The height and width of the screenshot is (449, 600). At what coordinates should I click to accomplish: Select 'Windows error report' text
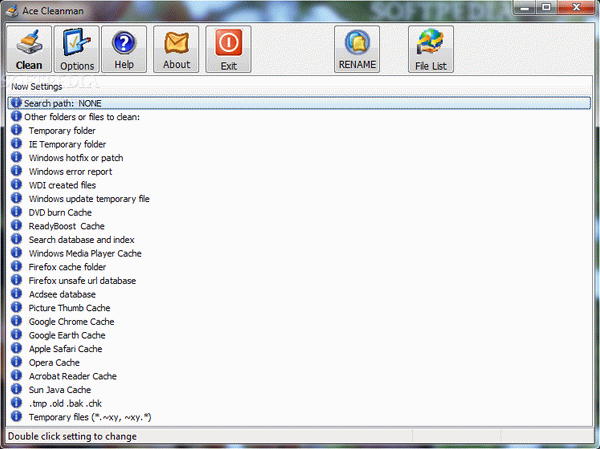coord(70,171)
